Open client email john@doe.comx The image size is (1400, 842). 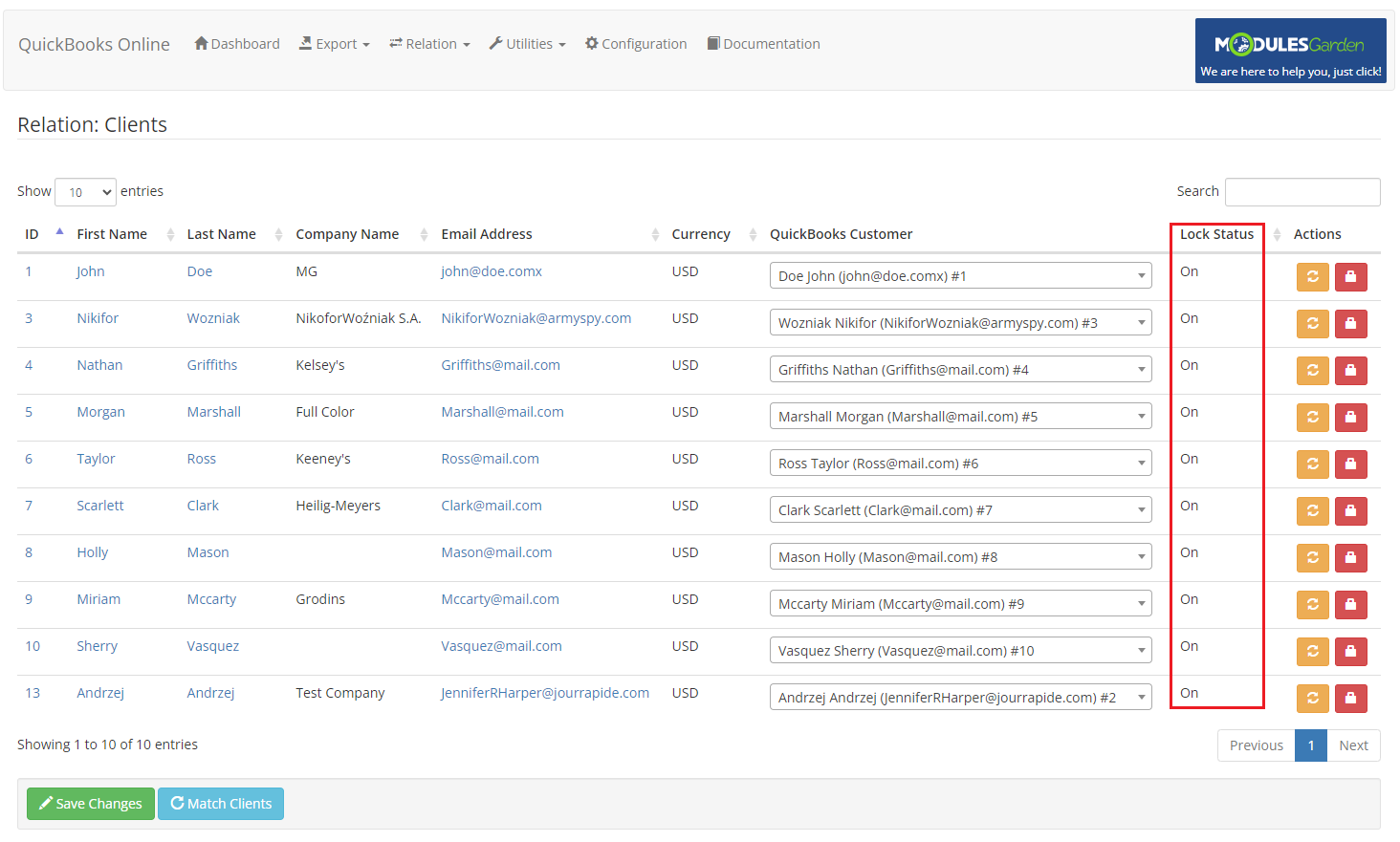click(492, 271)
